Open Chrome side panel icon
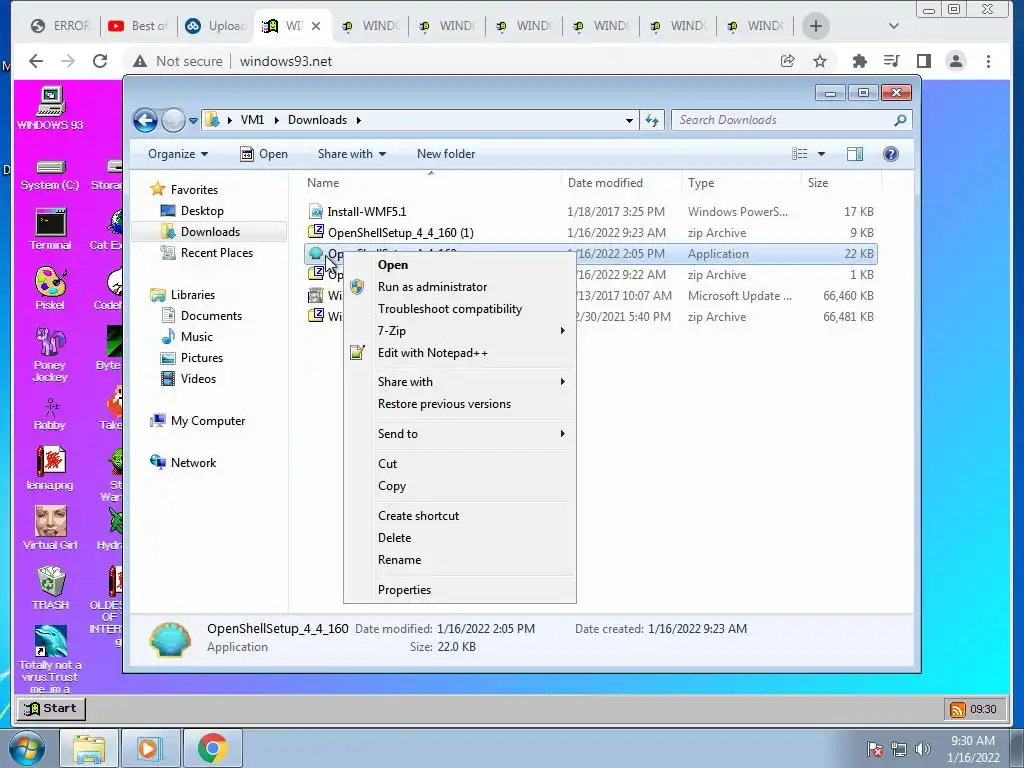 [923, 61]
